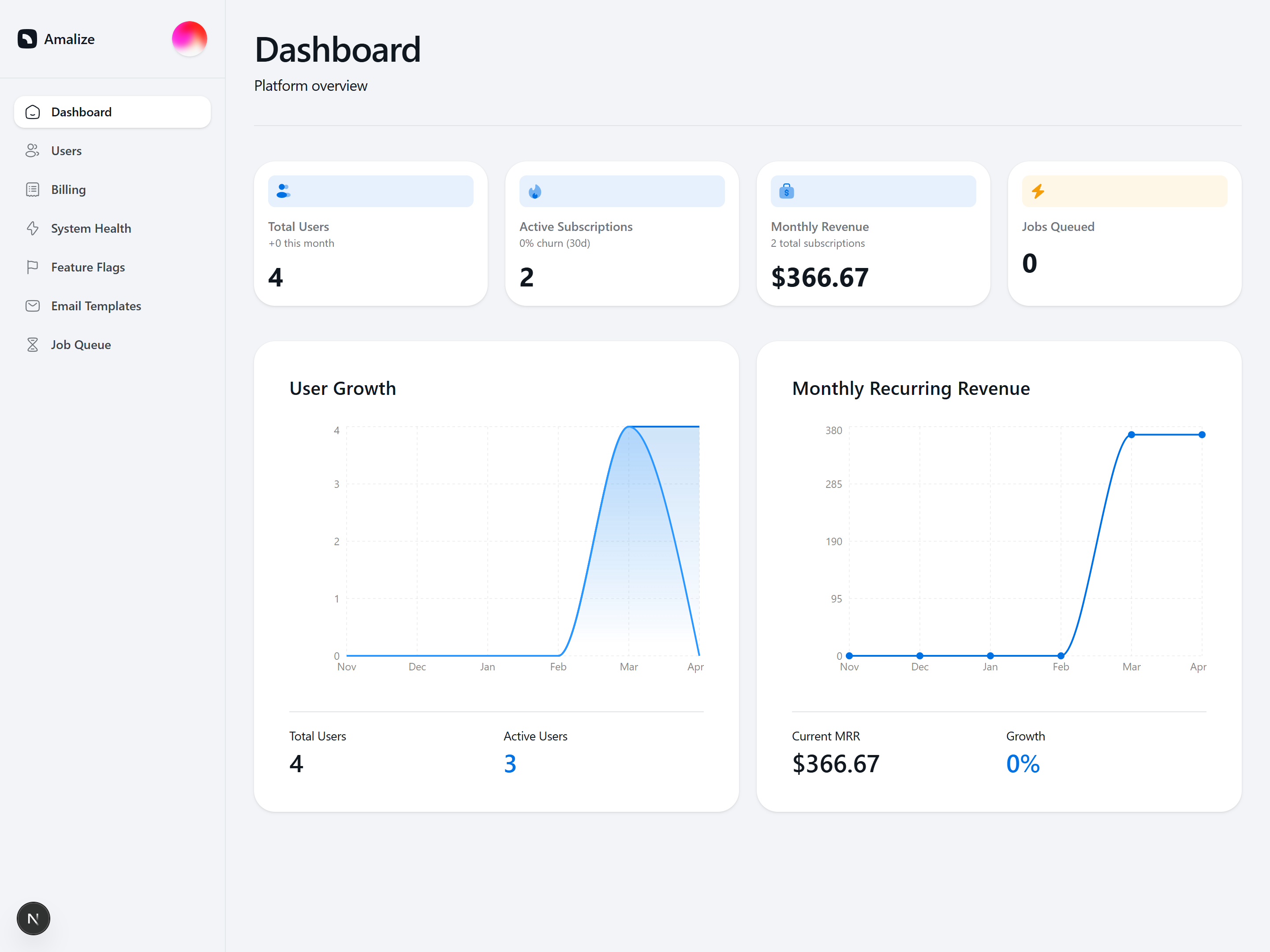This screenshot has height=952, width=1270.
Task: Open the Next.js dev tools badge
Action: pos(34,918)
